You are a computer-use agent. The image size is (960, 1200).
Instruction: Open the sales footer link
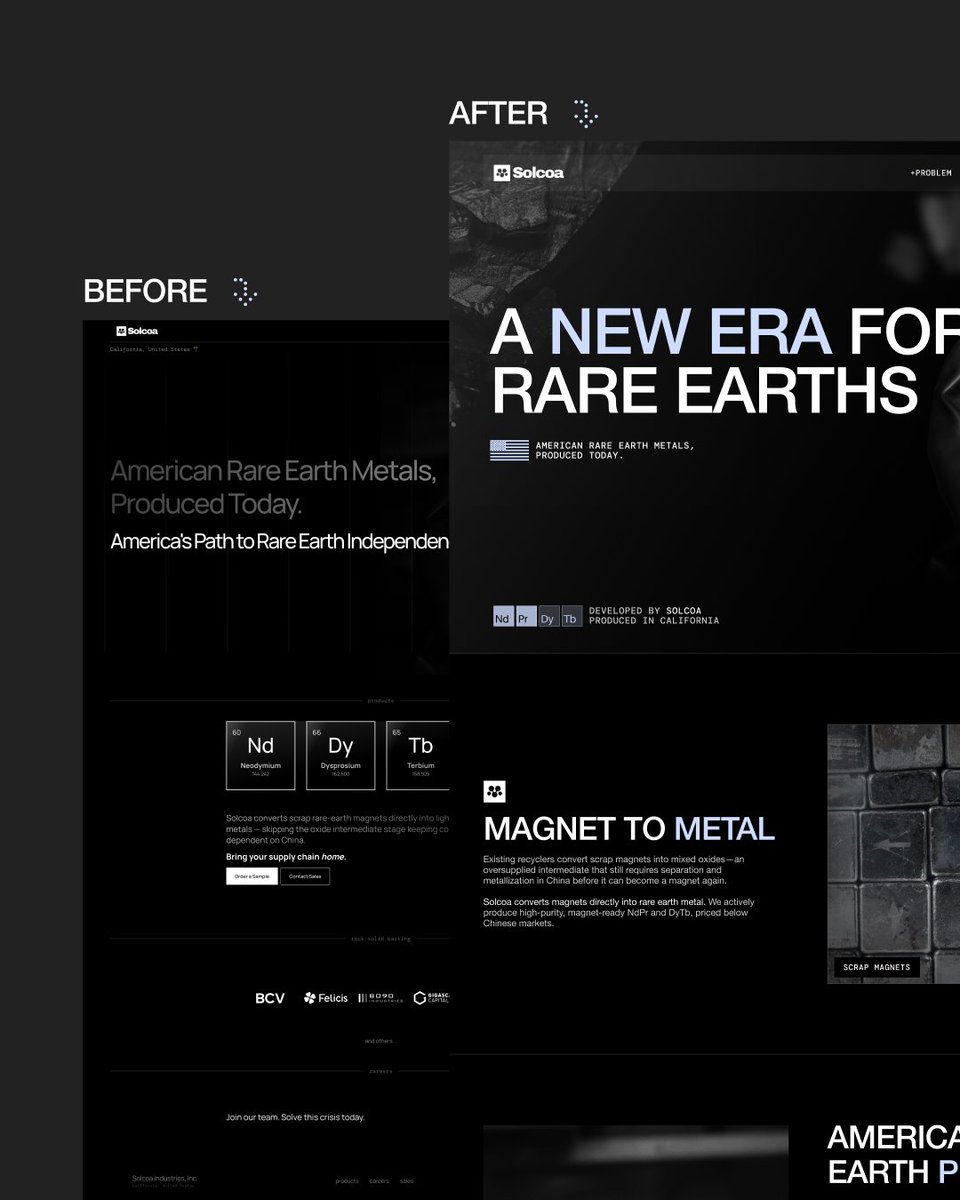(x=407, y=1181)
